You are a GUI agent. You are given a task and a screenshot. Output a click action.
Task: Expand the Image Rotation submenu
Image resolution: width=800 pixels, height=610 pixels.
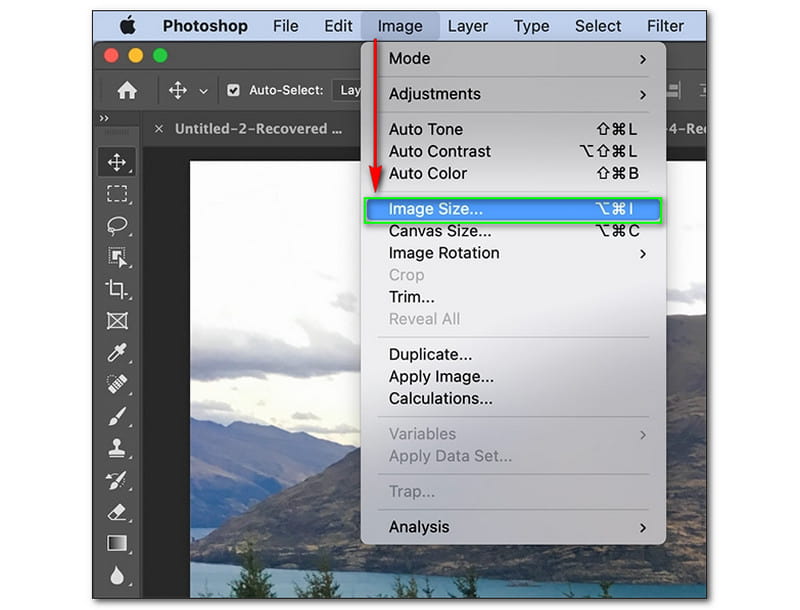point(512,253)
